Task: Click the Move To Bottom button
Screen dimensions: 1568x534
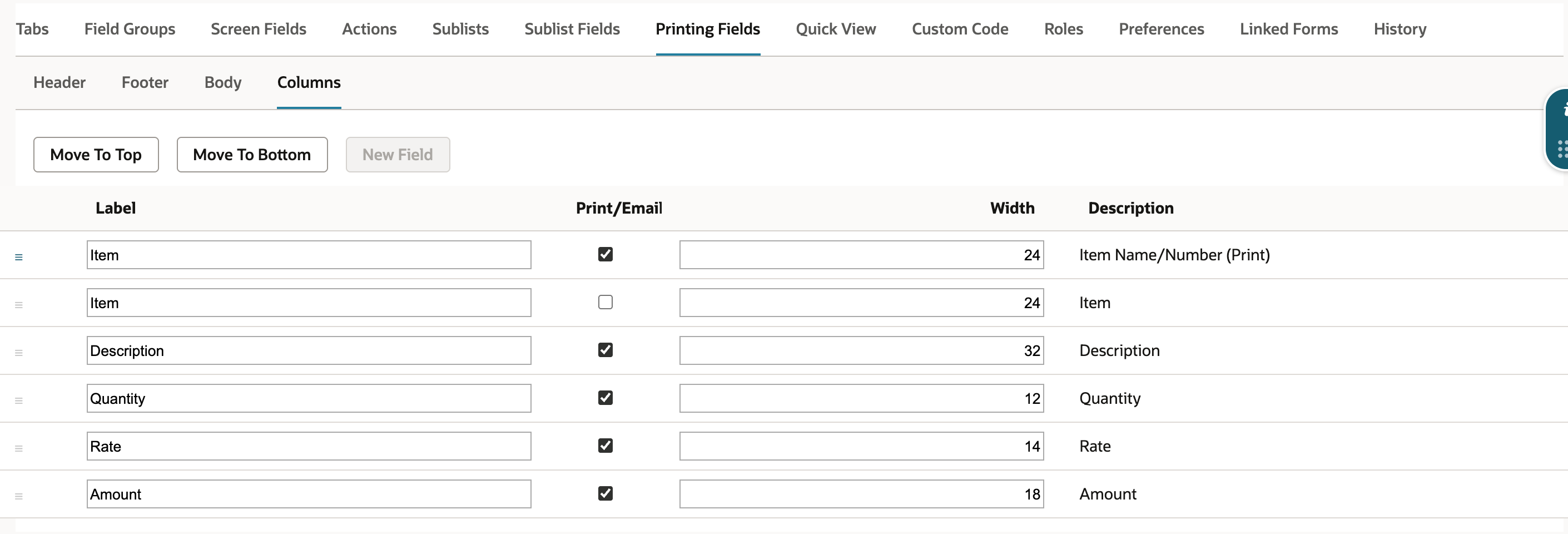Action: (252, 155)
